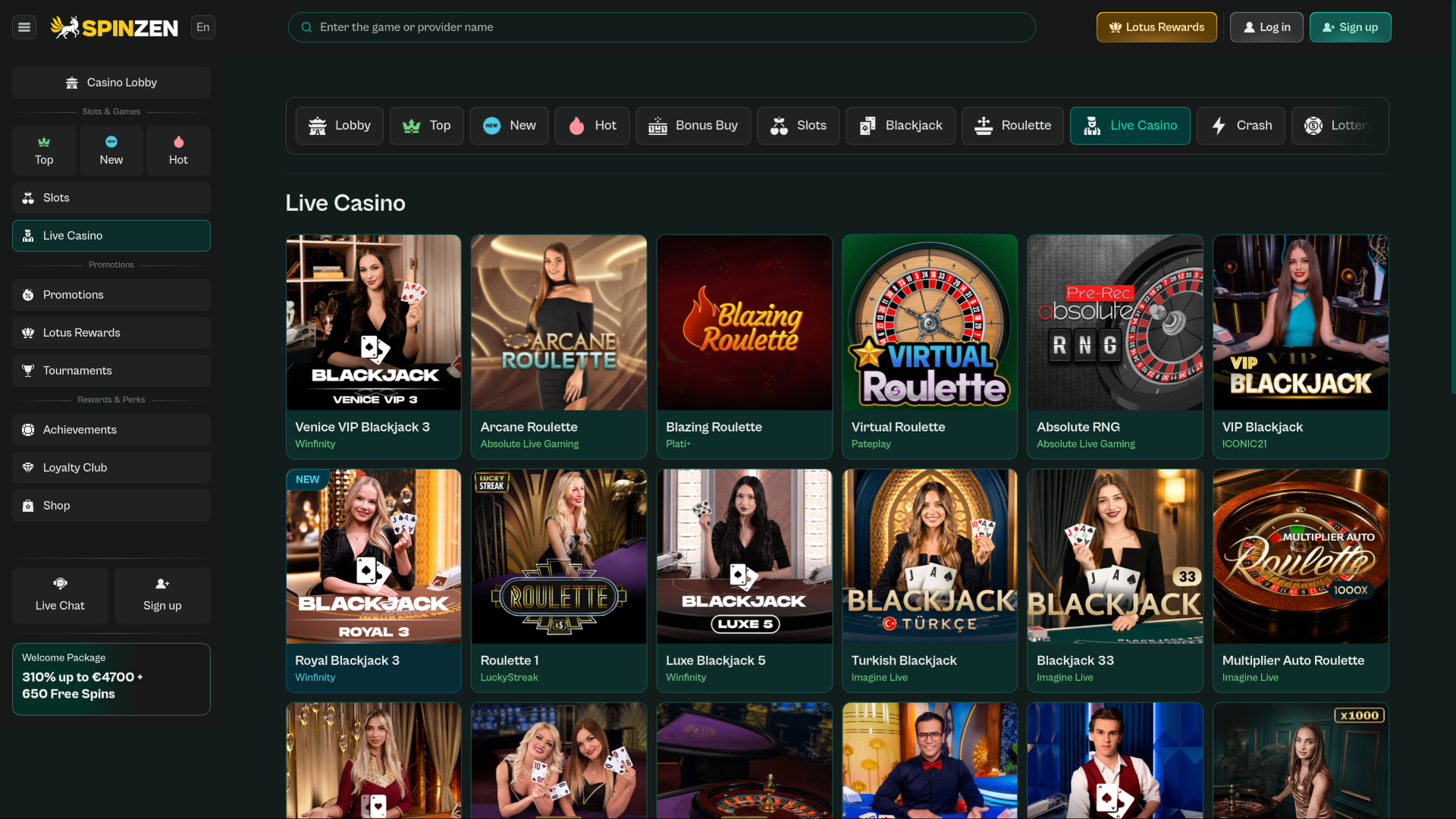The image size is (1456, 819).
Task: Start a Live Chat session
Action: coord(60,596)
